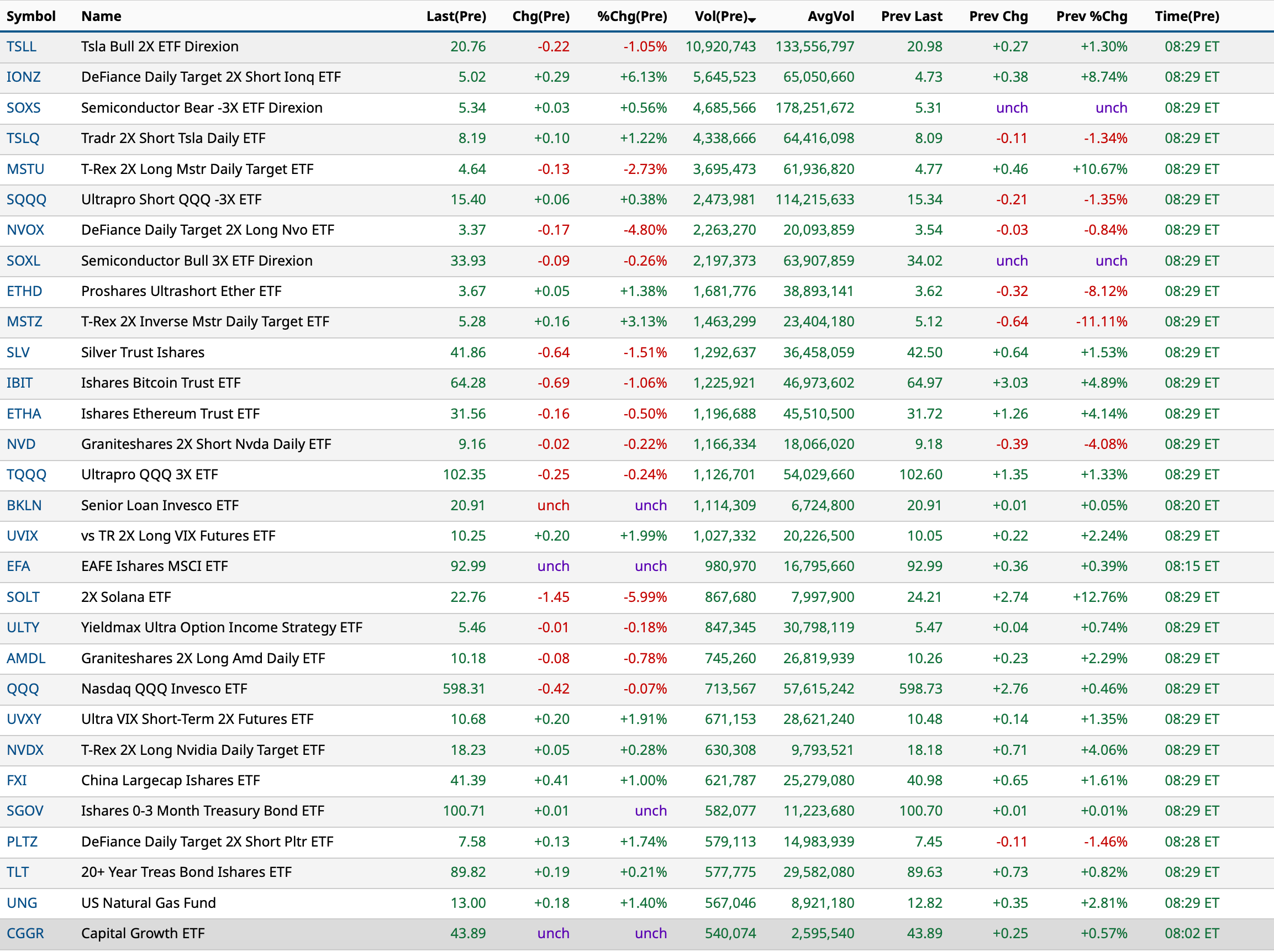
Task: Sort by Name column header
Action: [101, 16]
